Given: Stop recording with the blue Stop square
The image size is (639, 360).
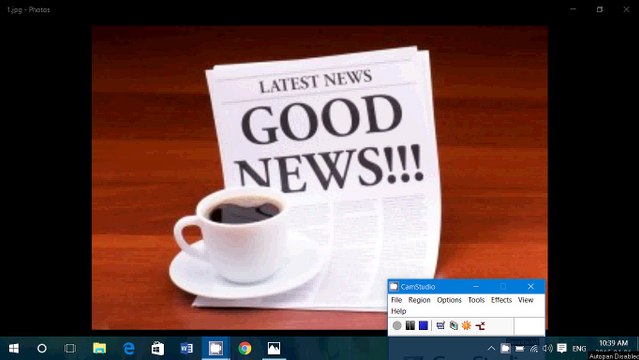Looking at the screenshot, I should pos(423,325).
